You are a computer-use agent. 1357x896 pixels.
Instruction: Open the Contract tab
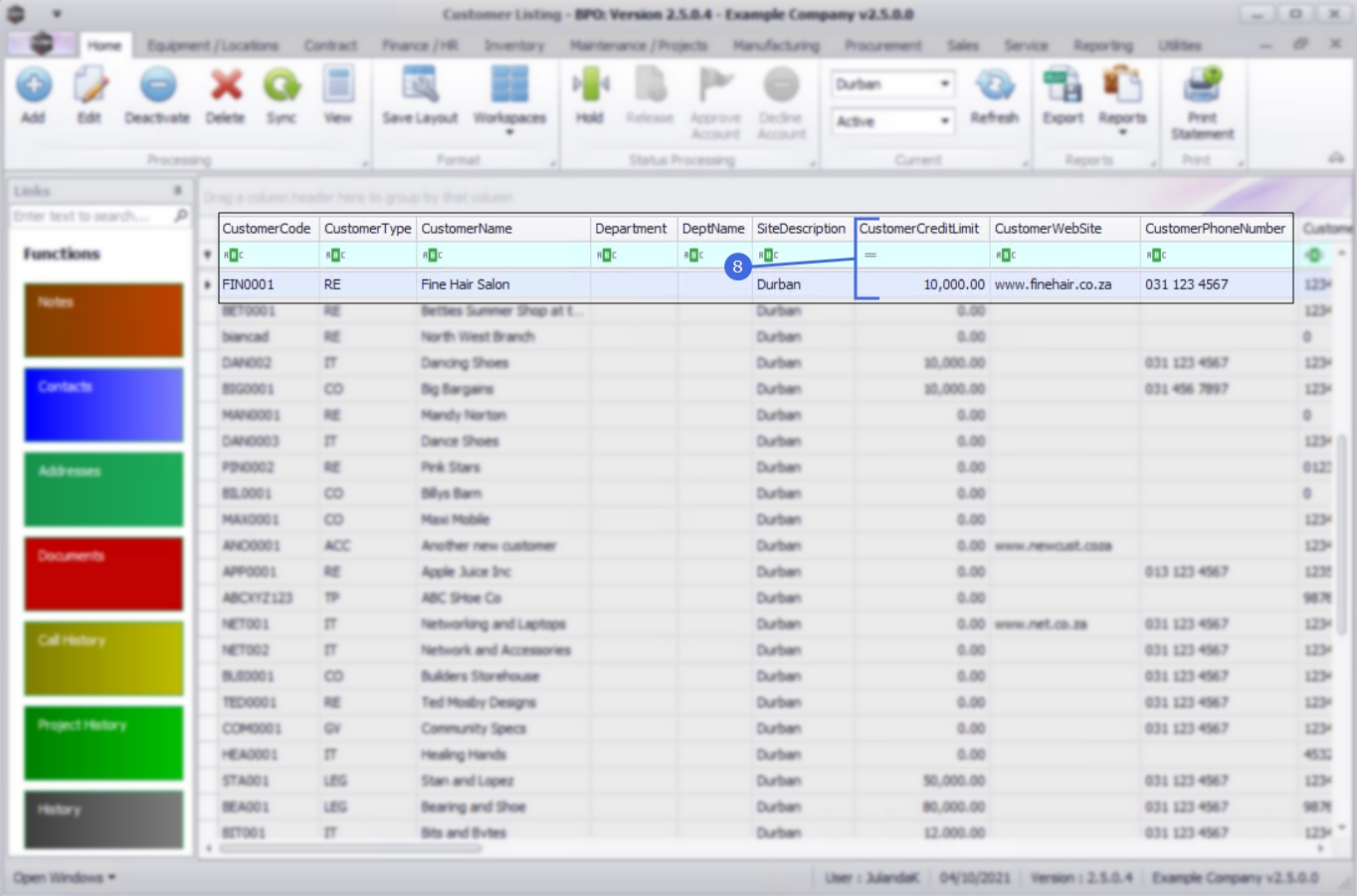click(330, 46)
